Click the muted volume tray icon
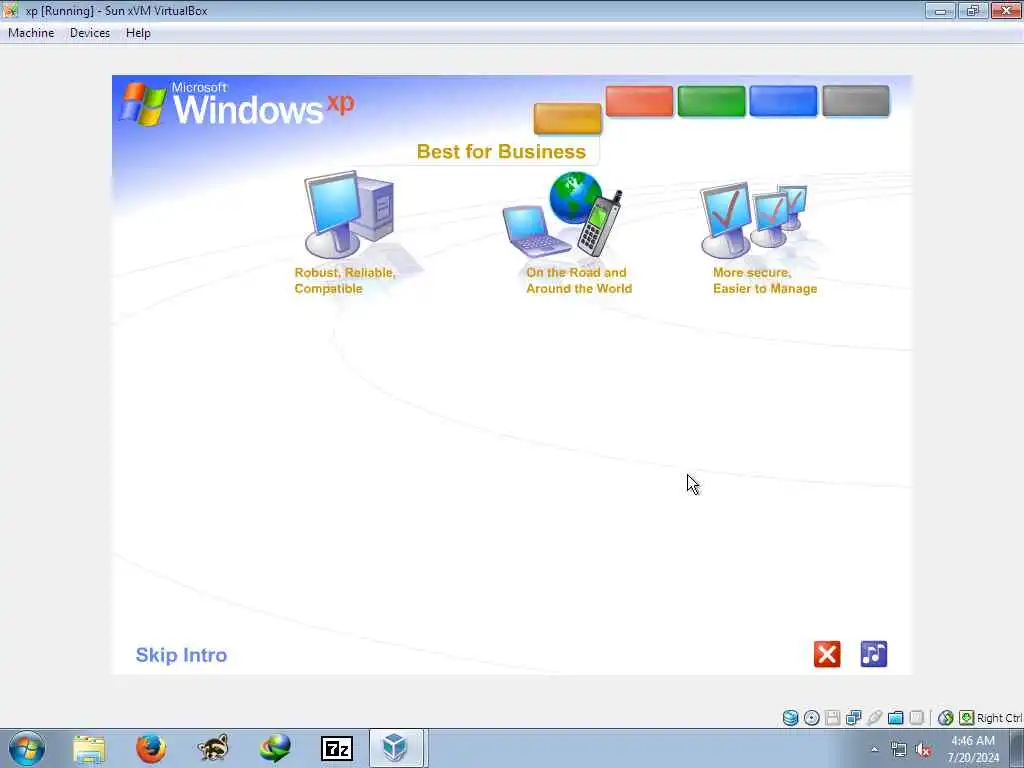The width and height of the screenshot is (1024, 768). pos(923,750)
